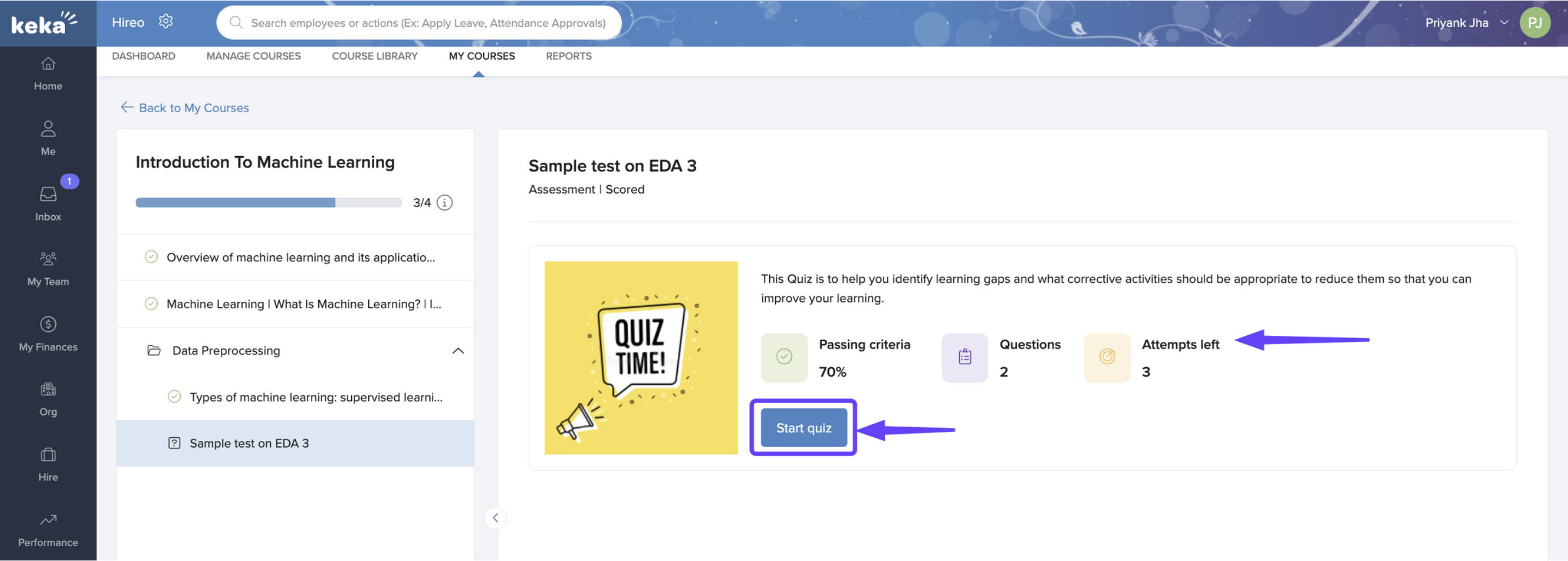Image resolution: width=1568 pixels, height=561 pixels.
Task: Click the Start quiz button
Action: coord(803,428)
